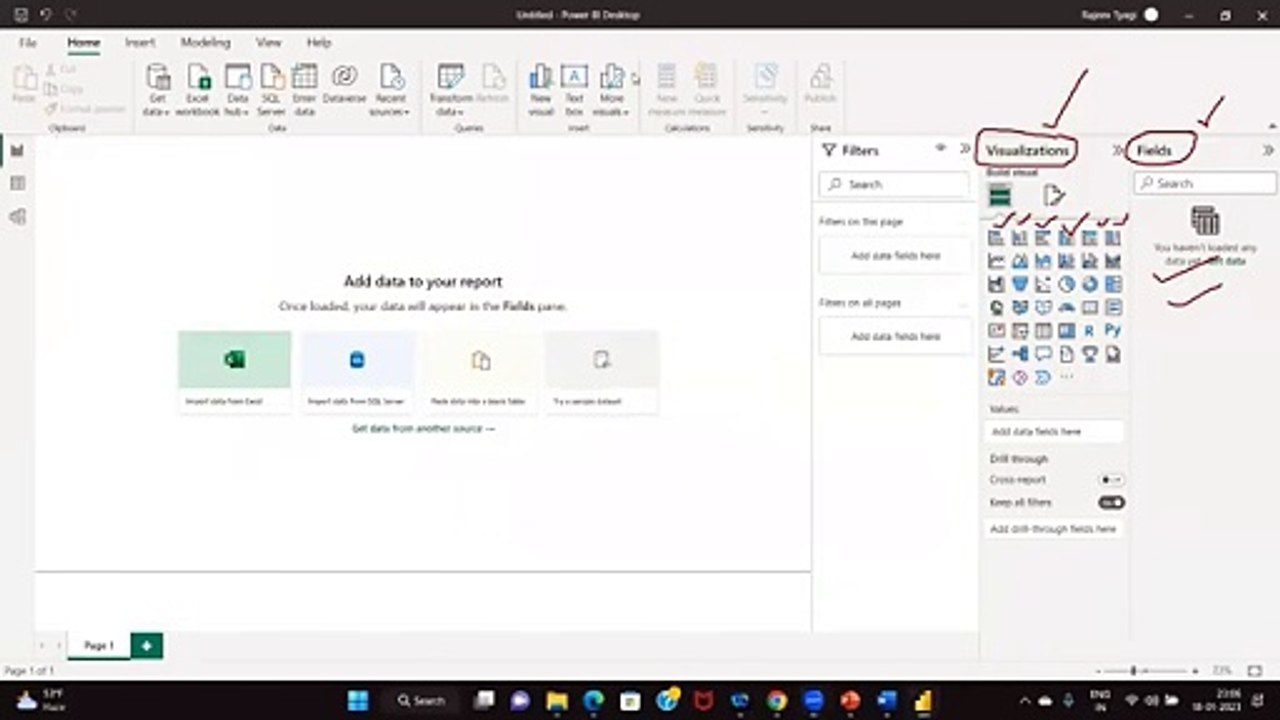Select the Format visual tab icon

tap(1054, 195)
